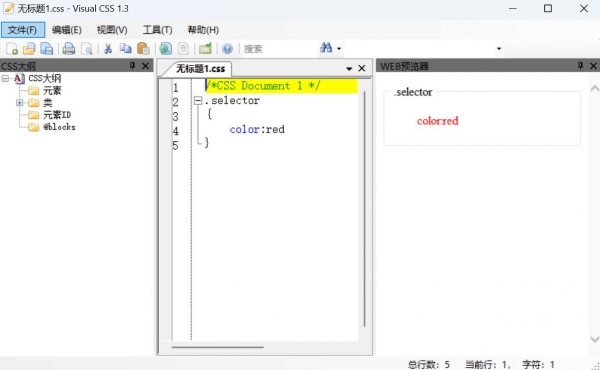
Task: Close the CSS大纲 panel
Action: click(145, 66)
